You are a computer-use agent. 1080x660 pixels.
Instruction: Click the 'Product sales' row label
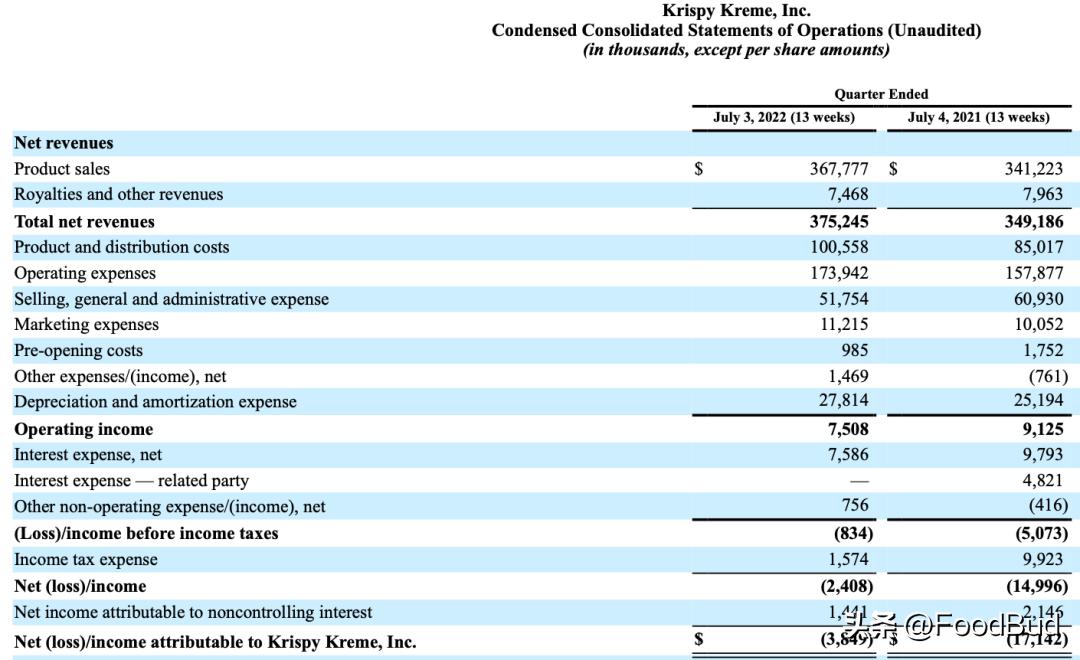[x=61, y=169]
